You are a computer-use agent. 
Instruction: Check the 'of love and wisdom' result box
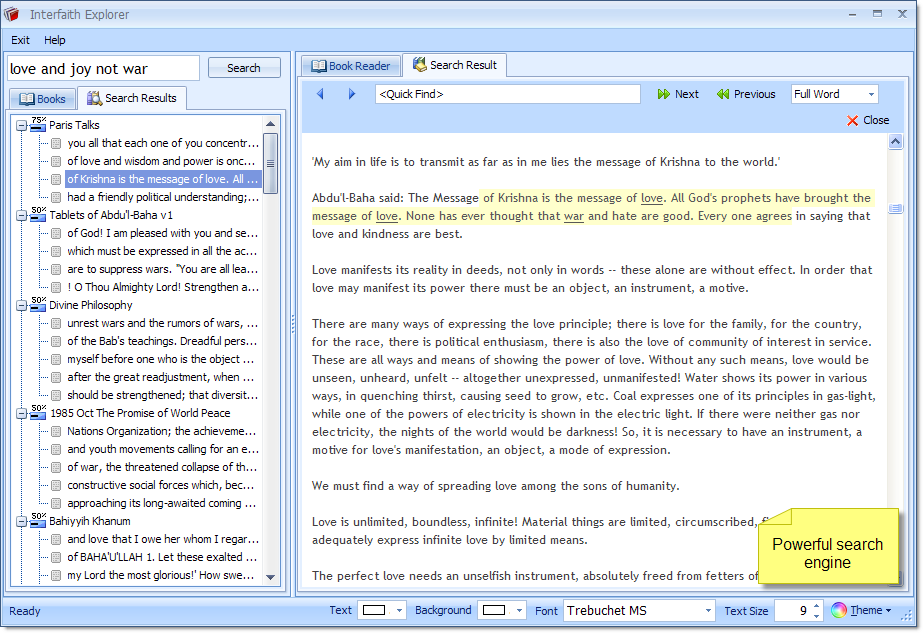tap(56, 161)
